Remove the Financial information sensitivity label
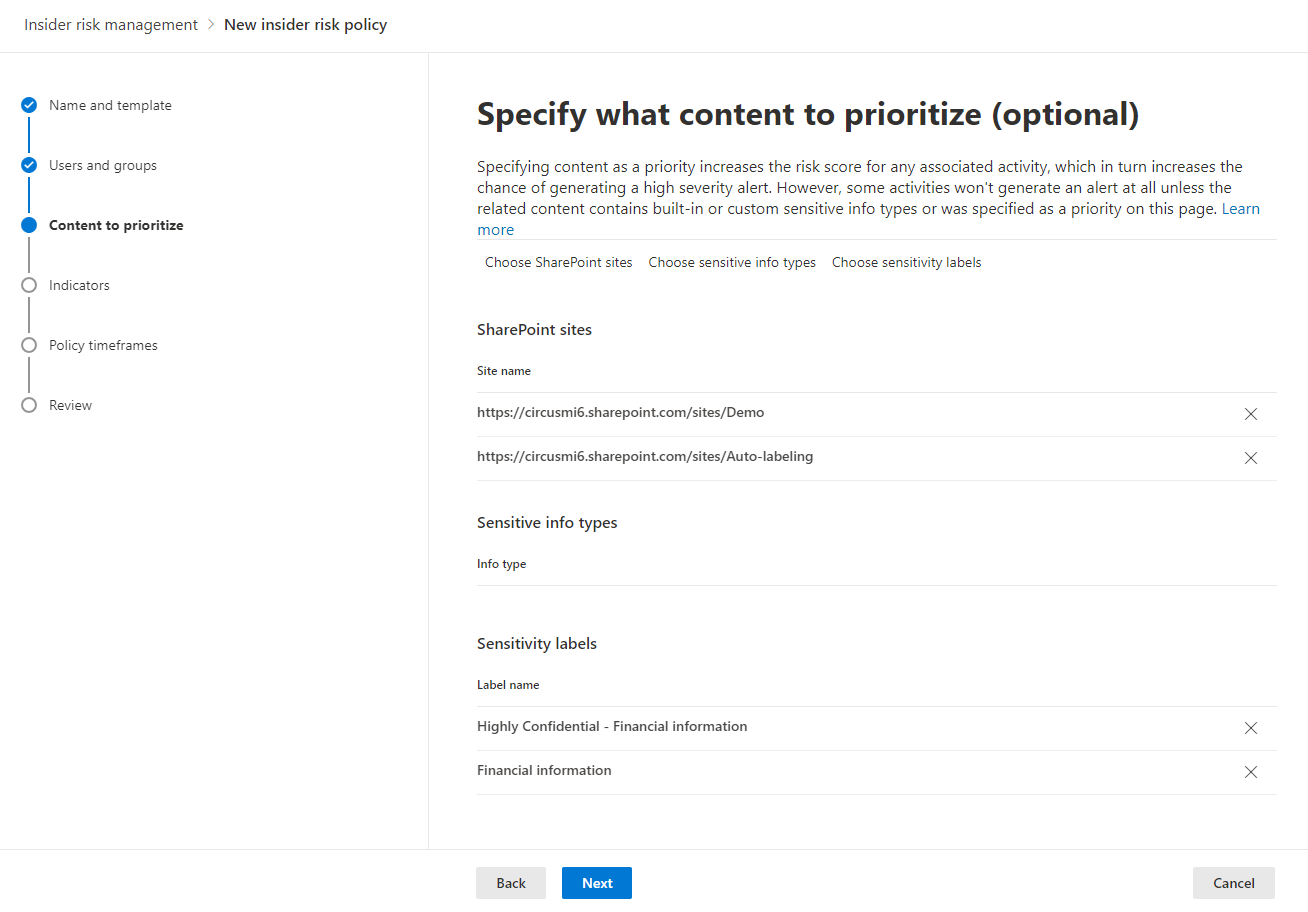This screenshot has width=1308, height=912. click(1251, 772)
